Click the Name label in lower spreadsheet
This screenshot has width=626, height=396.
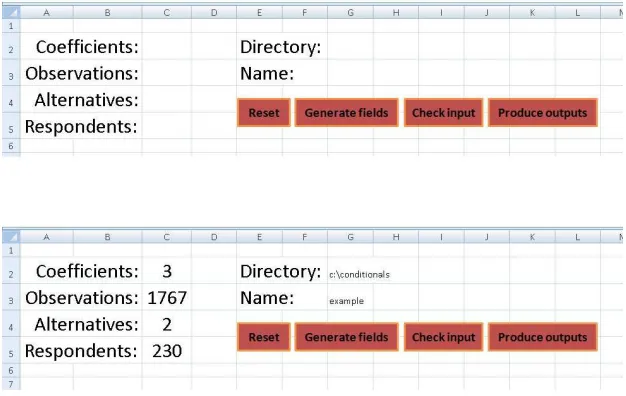(267, 298)
